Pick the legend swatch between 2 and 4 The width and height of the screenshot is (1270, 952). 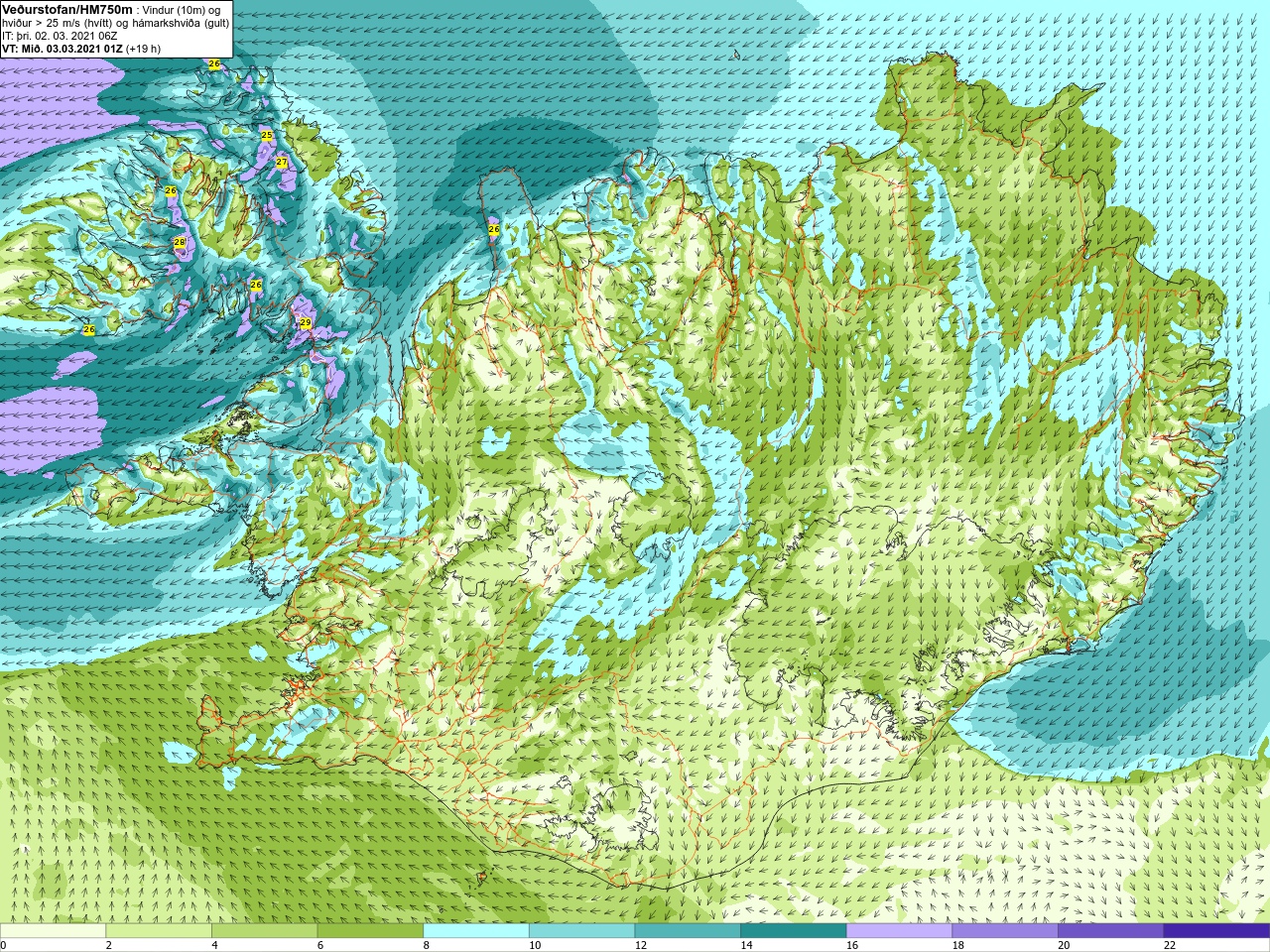click(159, 930)
